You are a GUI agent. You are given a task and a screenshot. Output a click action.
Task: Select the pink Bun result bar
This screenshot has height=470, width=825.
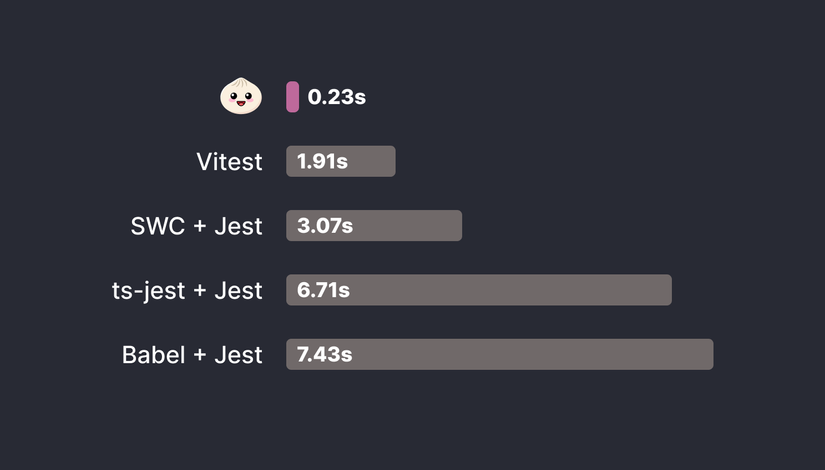[x=292, y=97]
